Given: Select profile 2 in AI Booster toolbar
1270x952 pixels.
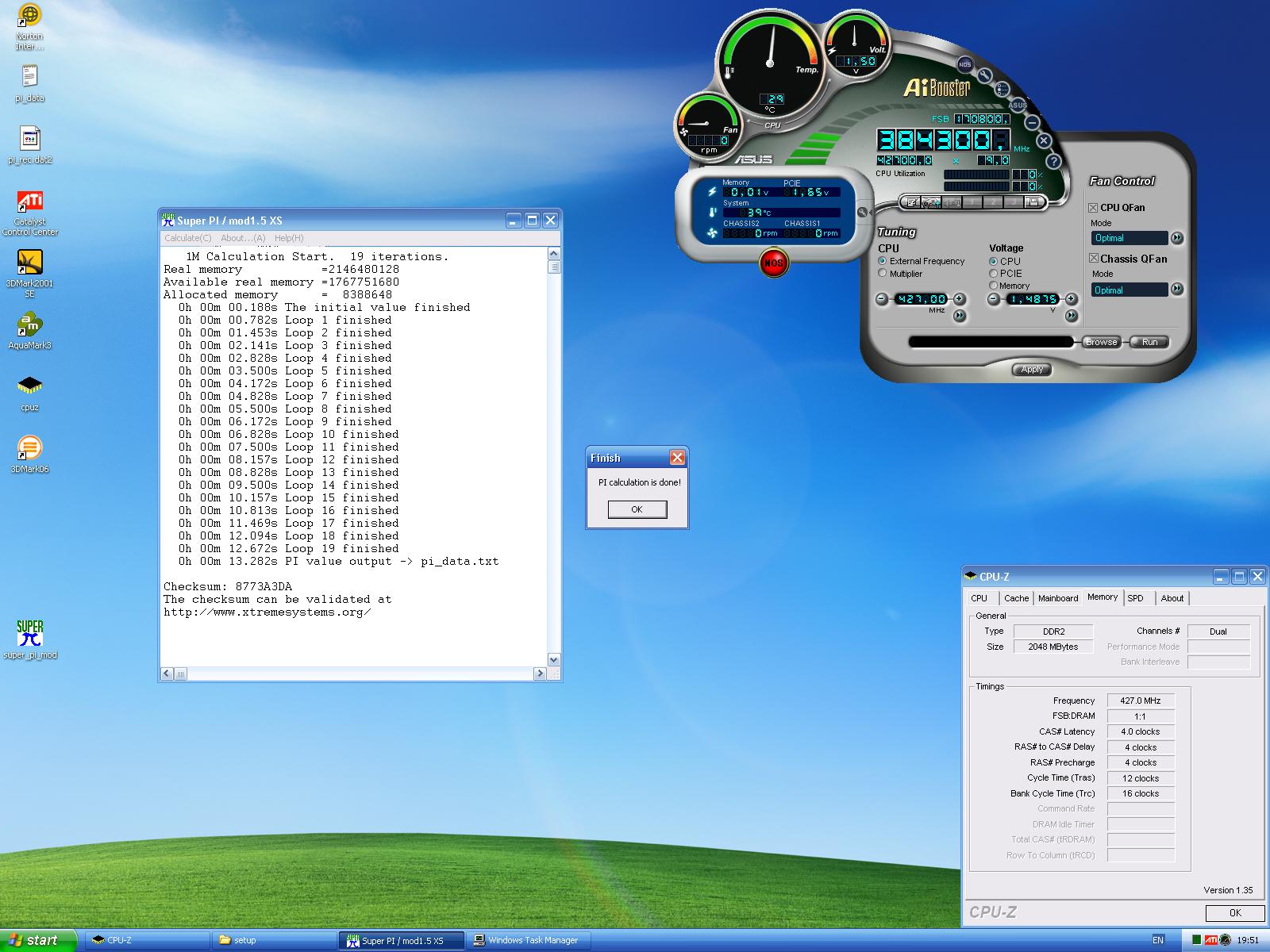Looking at the screenshot, I should (993, 202).
